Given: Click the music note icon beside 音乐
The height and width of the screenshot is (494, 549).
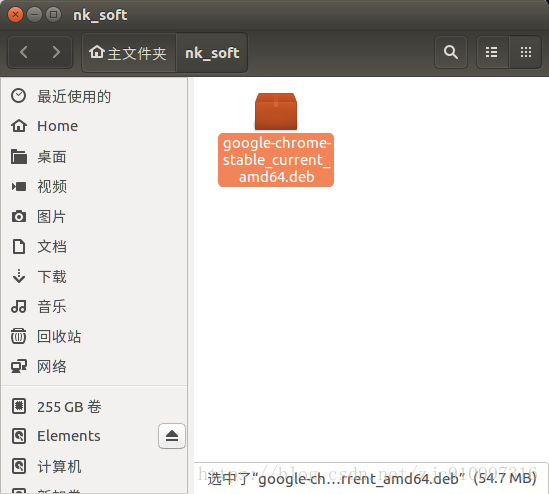Looking at the screenshot, I should (x=19, y=306).
